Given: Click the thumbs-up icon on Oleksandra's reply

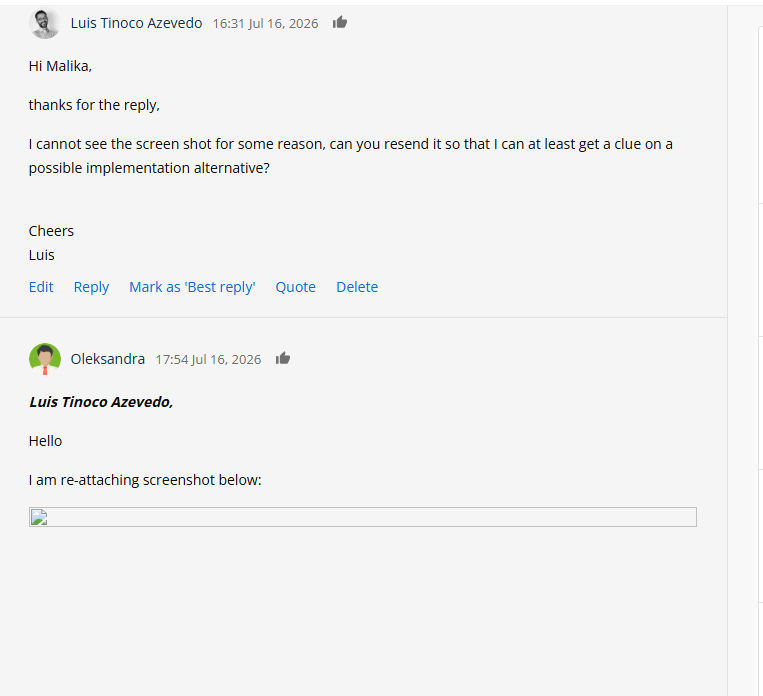Looking at the screenshot, I should pos(283,359).
